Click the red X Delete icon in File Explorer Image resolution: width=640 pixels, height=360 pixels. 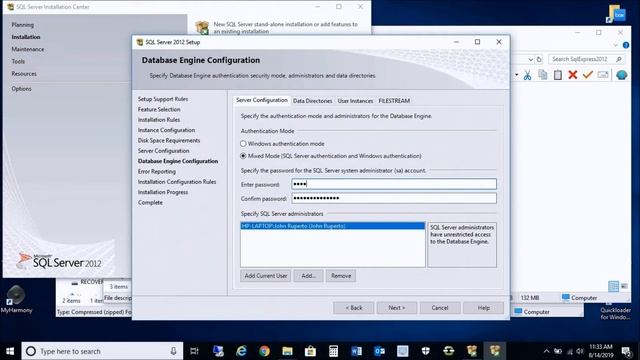(573, 75)
